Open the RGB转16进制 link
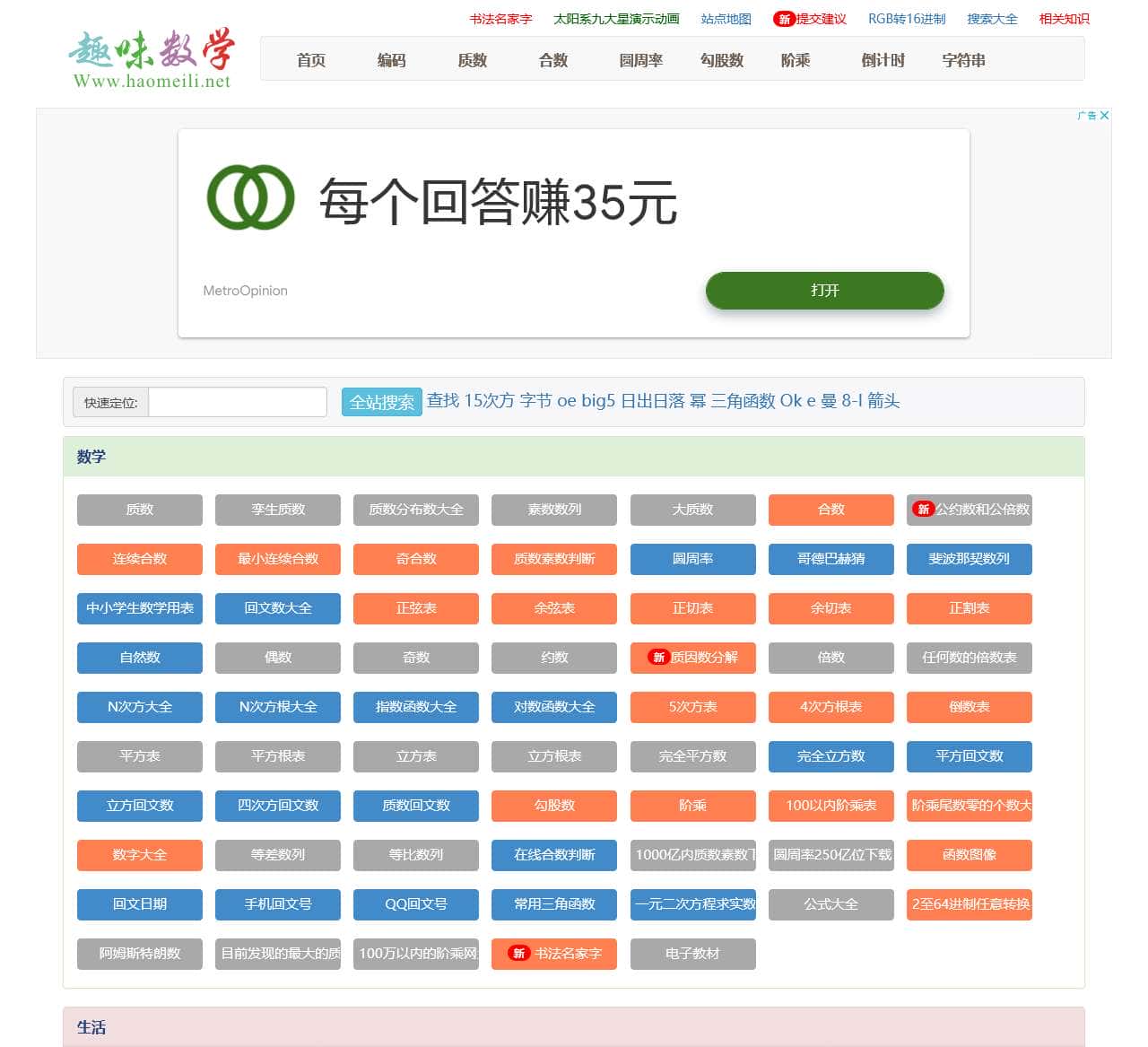This screenshot has height=1047, width=1148. [x=906, y=18]
